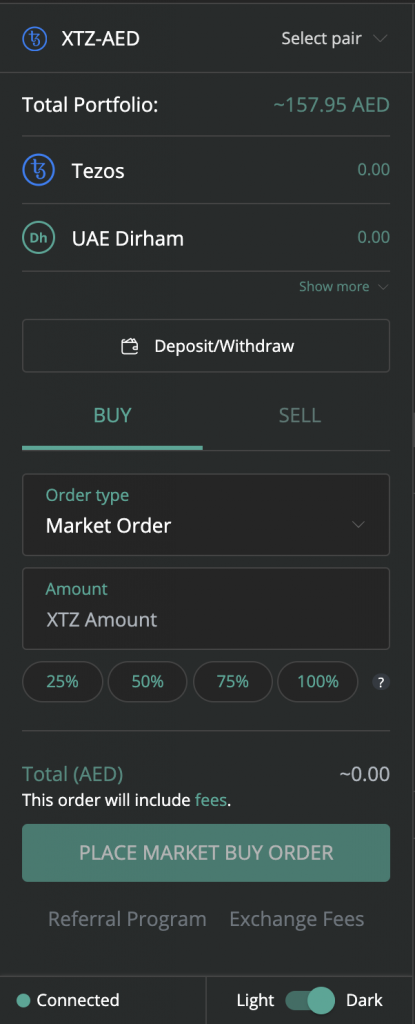Select the 100% amount button
The image size is (415, 1024).
point(318,682)
